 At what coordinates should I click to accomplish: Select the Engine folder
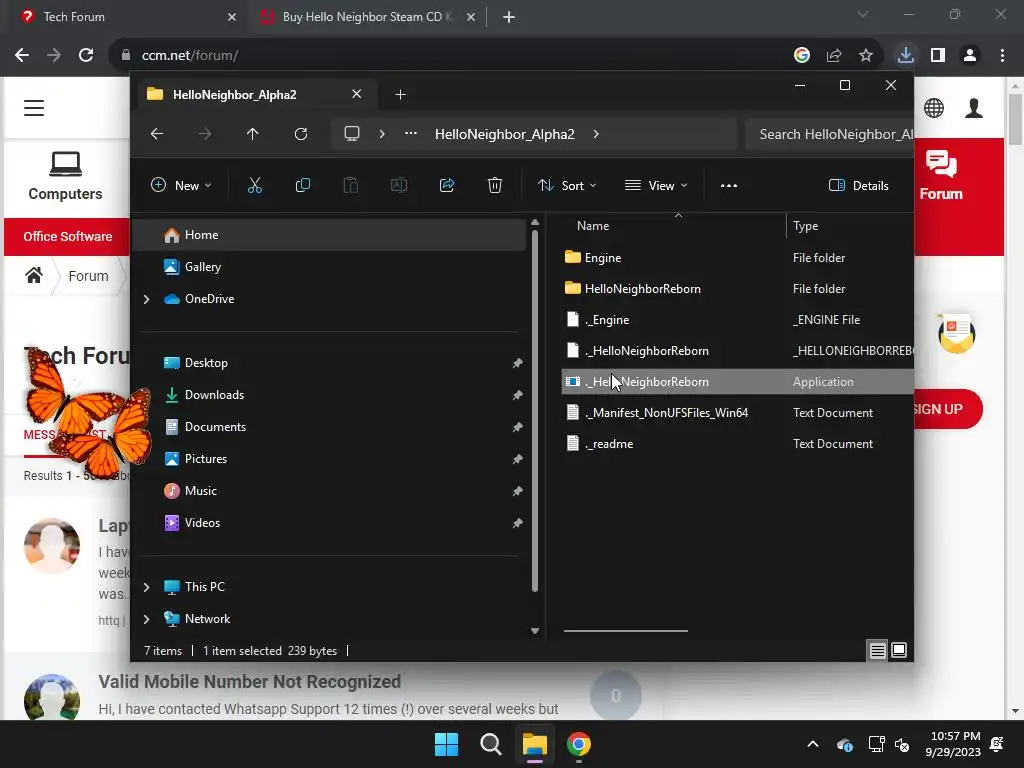click(x=737, y=258)
